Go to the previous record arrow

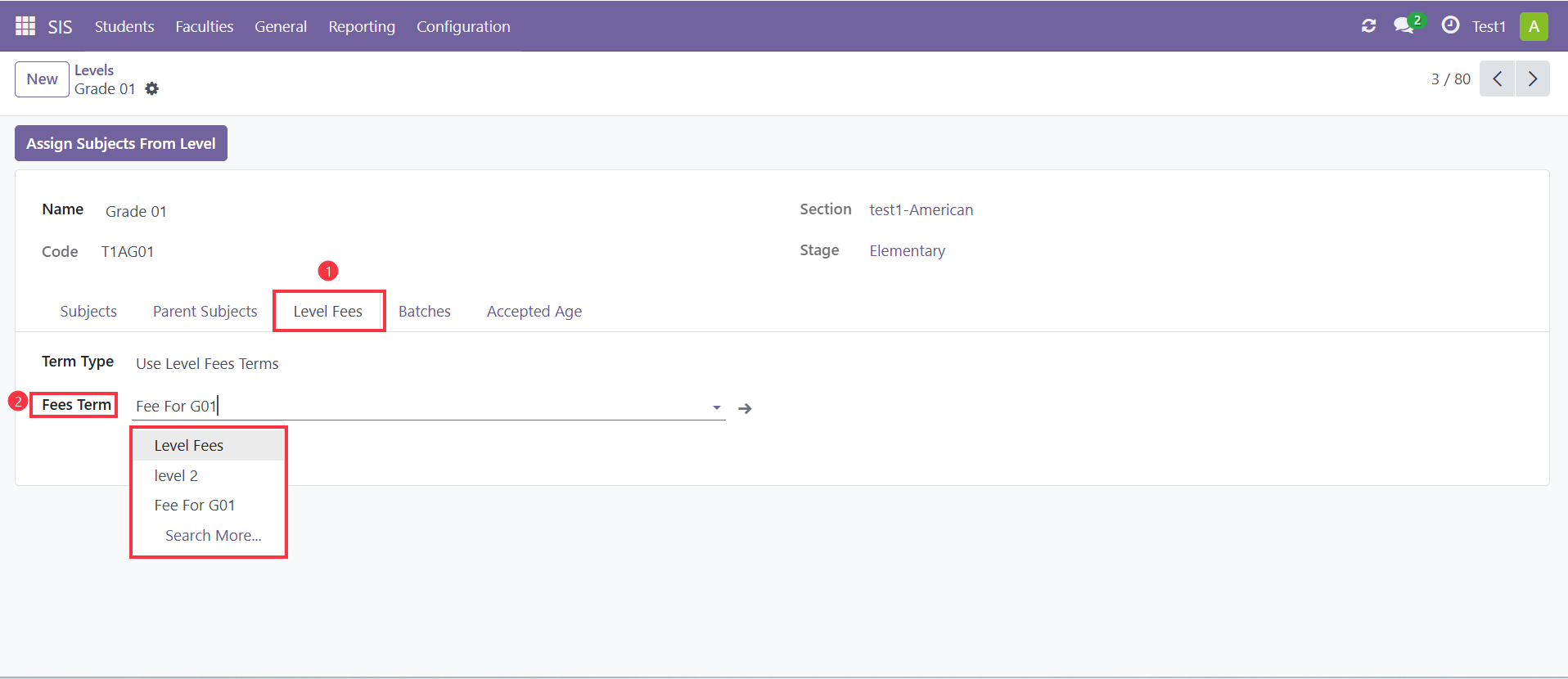tap(1497, 79)
